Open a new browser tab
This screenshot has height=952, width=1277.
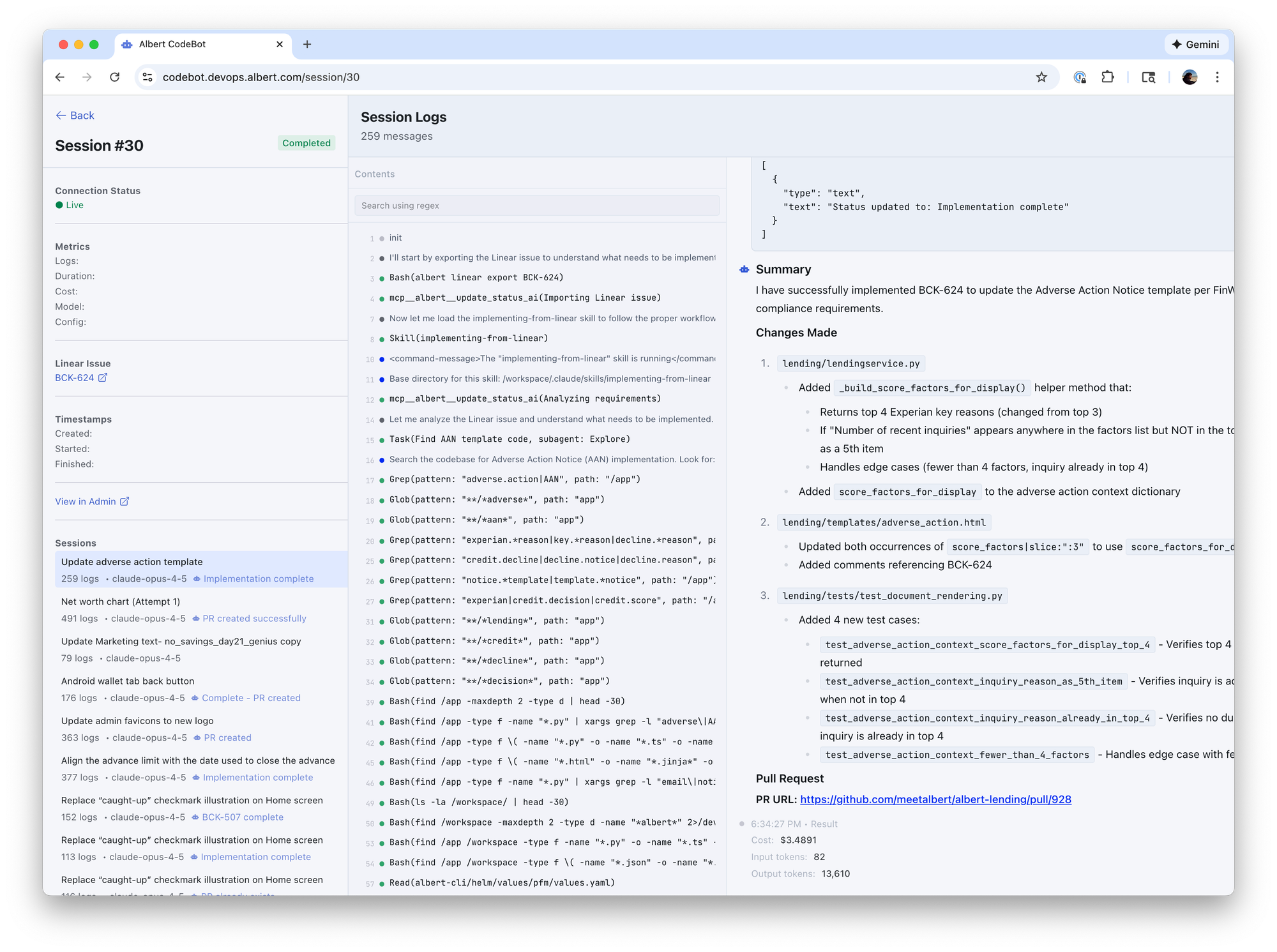[x=307, y=44]
